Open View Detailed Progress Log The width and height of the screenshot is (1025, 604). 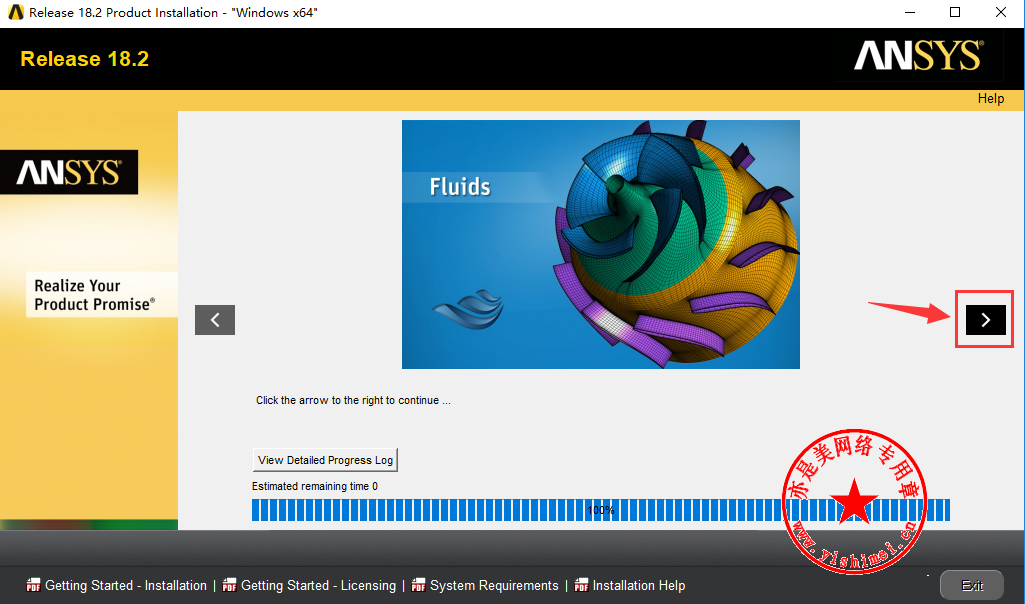click(x=326, y=460)
